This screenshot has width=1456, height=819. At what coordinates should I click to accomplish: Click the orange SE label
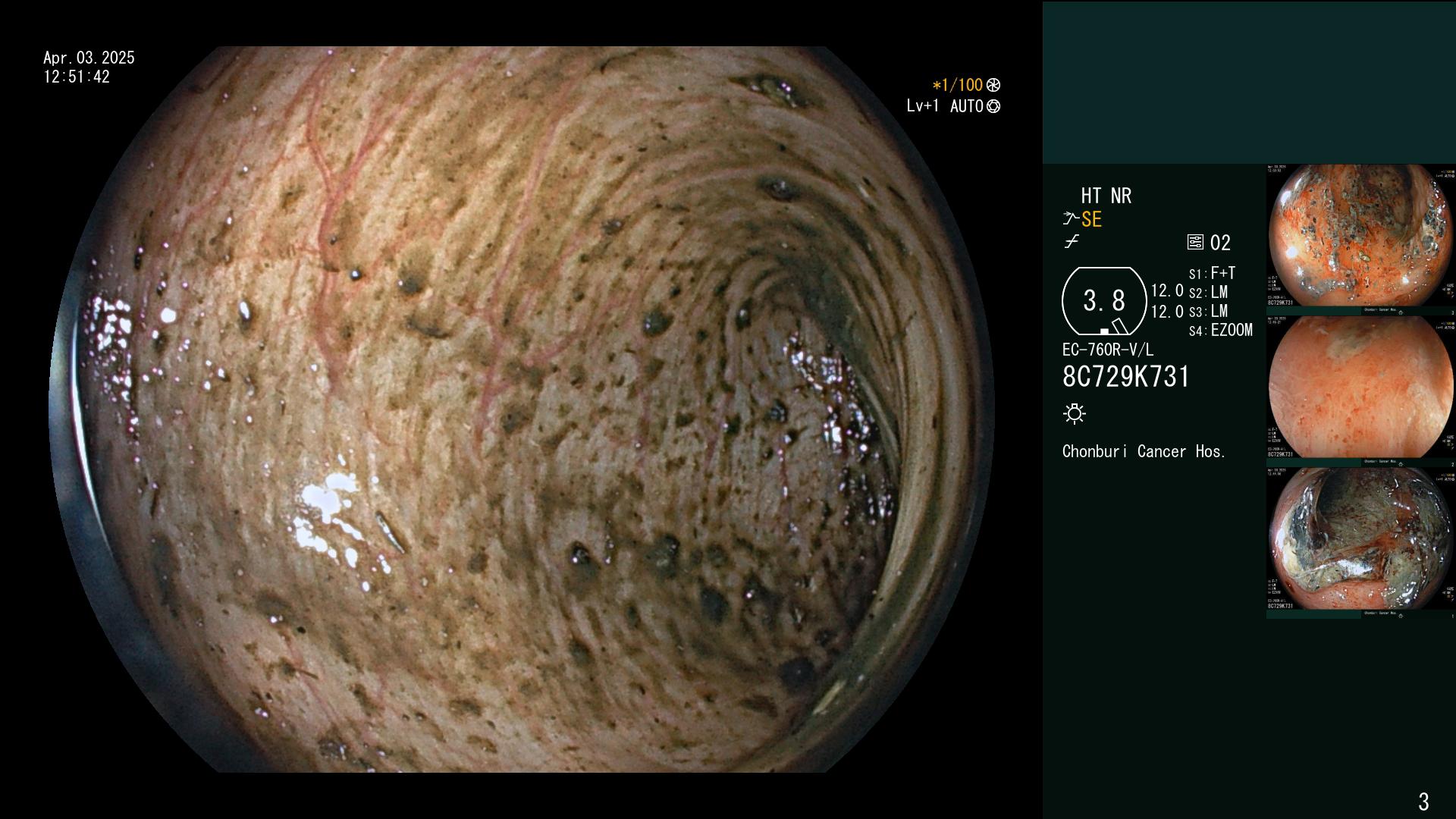click(1091, 219)
